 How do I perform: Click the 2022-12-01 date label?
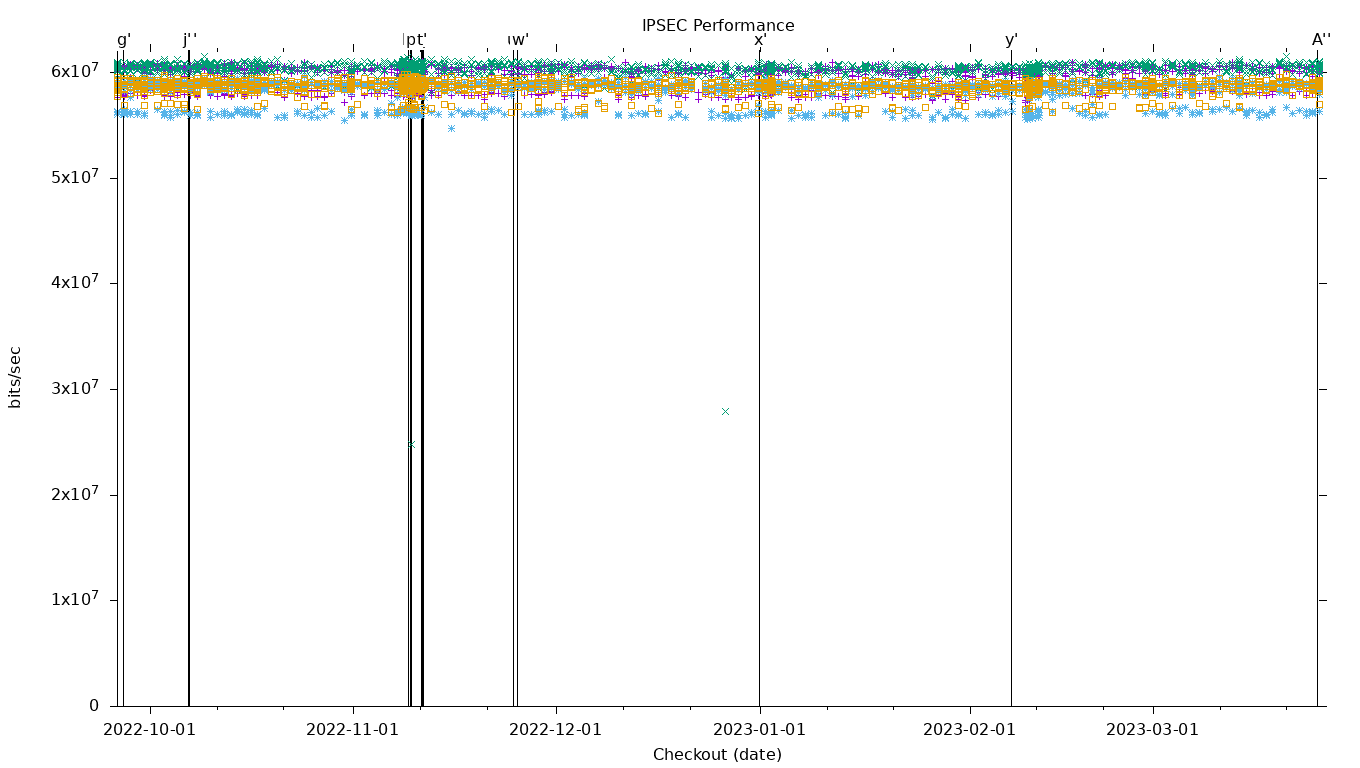556,730
